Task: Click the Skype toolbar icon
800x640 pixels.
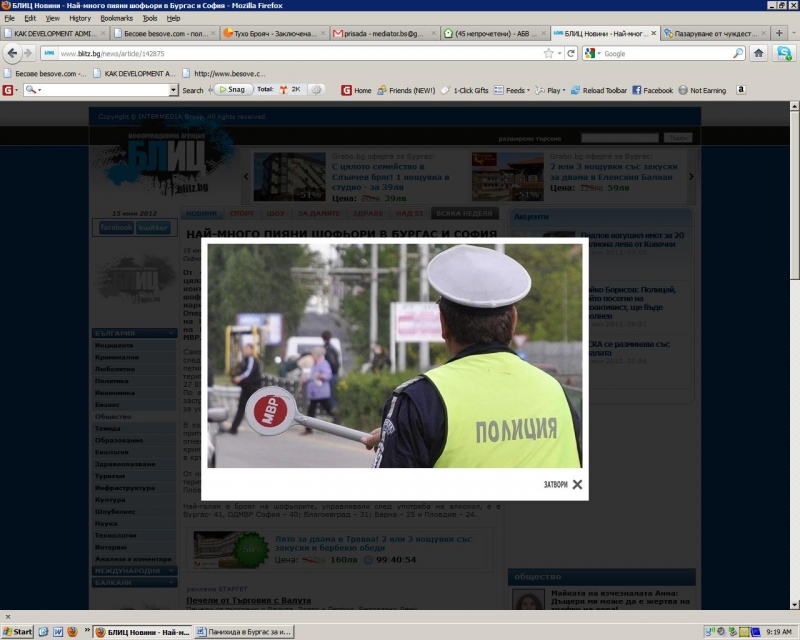Action: (784, 53)
